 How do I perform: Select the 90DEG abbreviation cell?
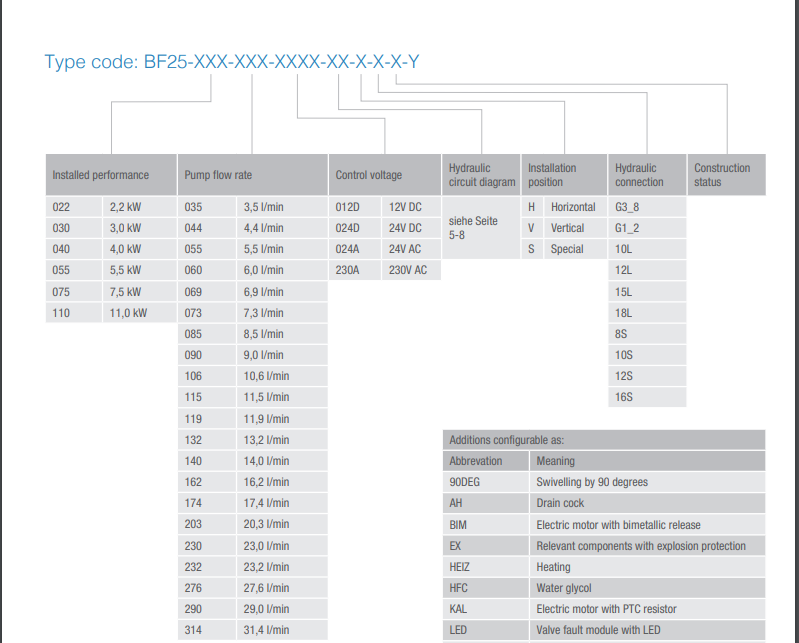click(465, 482)
